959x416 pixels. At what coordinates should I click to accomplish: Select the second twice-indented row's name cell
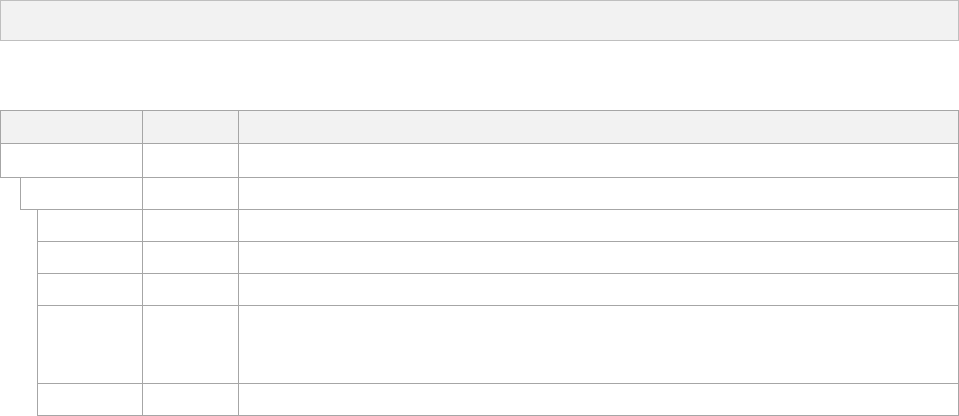[89, 257]
